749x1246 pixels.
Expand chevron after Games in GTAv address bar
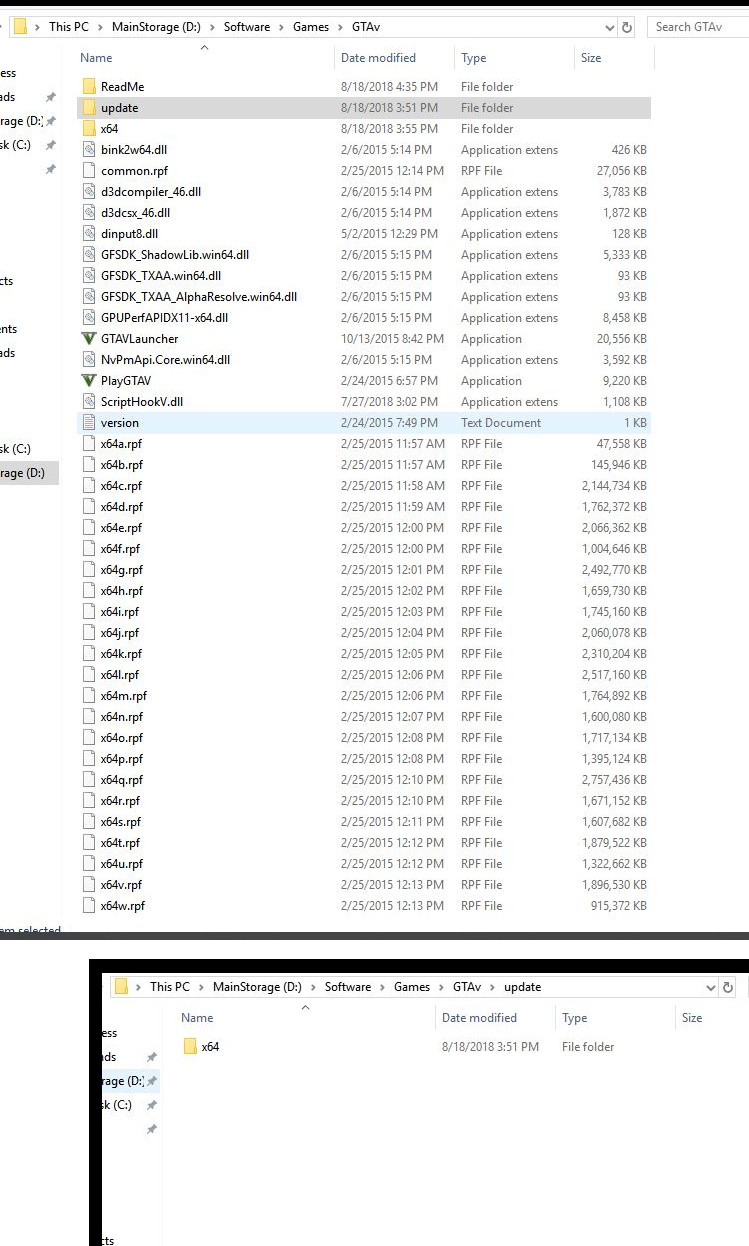tap(340, 27)
